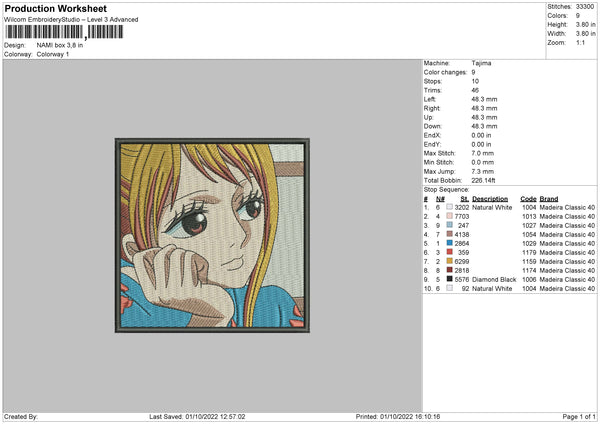
Task: Select thread code 1013
Action: click(529, 217)
